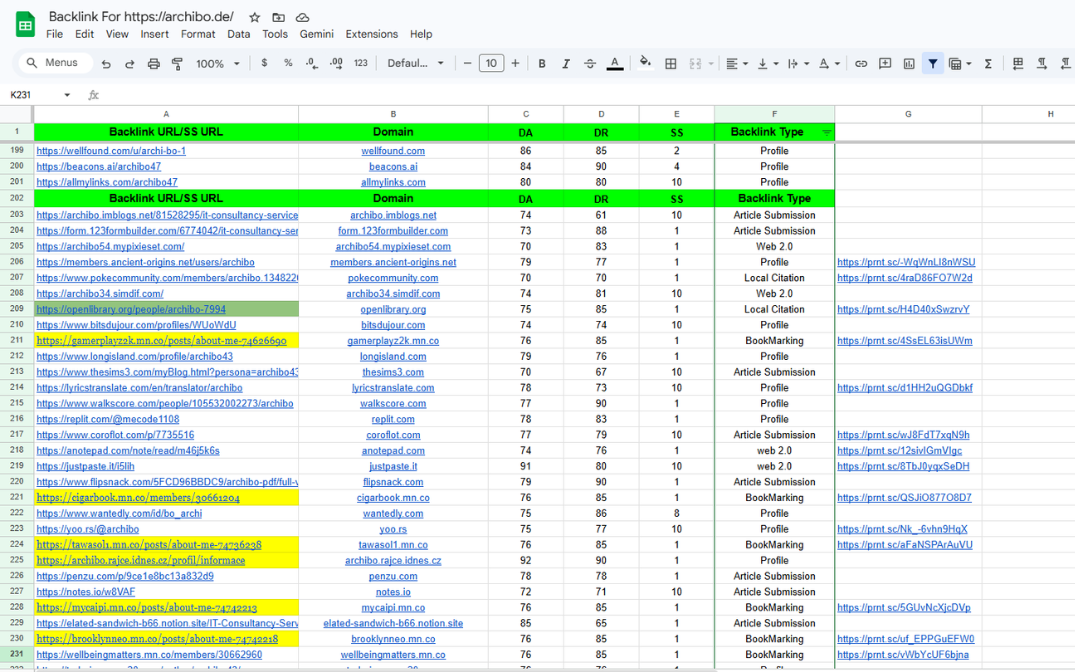Click the Print icon
1075x672 pixels.
pyautogui.click(x=153, y=64)
